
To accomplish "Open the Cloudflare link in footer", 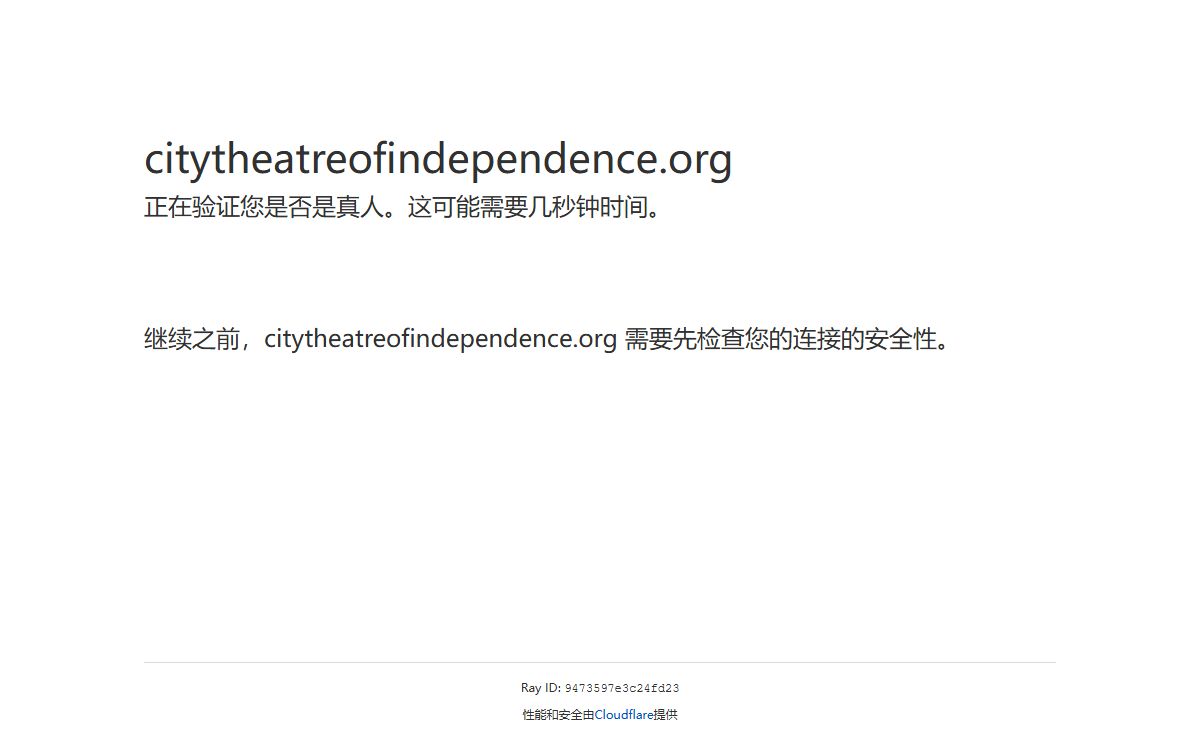I will [x=624, y=715].
